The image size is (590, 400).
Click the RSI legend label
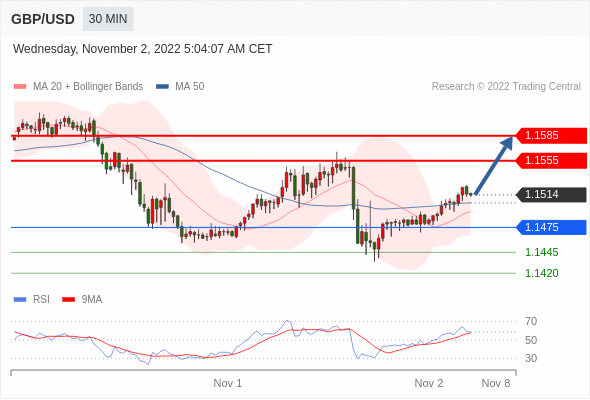pos(41,300)
